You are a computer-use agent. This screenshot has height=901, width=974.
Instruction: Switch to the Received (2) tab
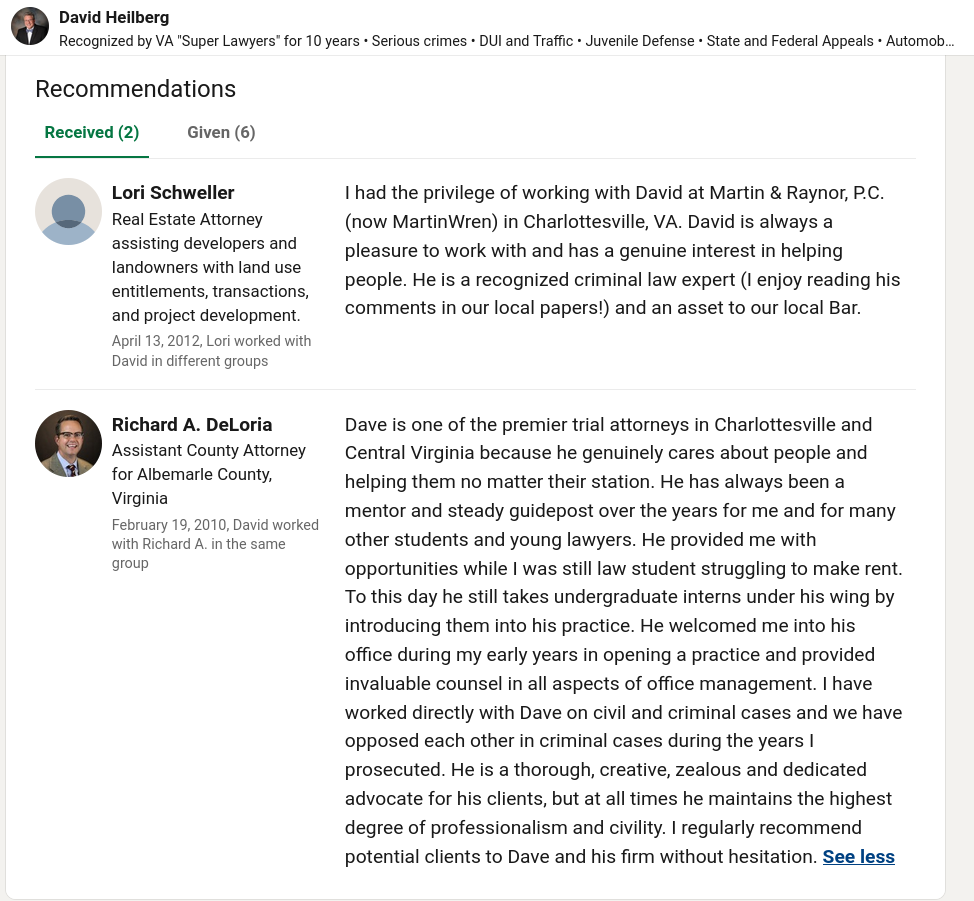click(92, 132)
